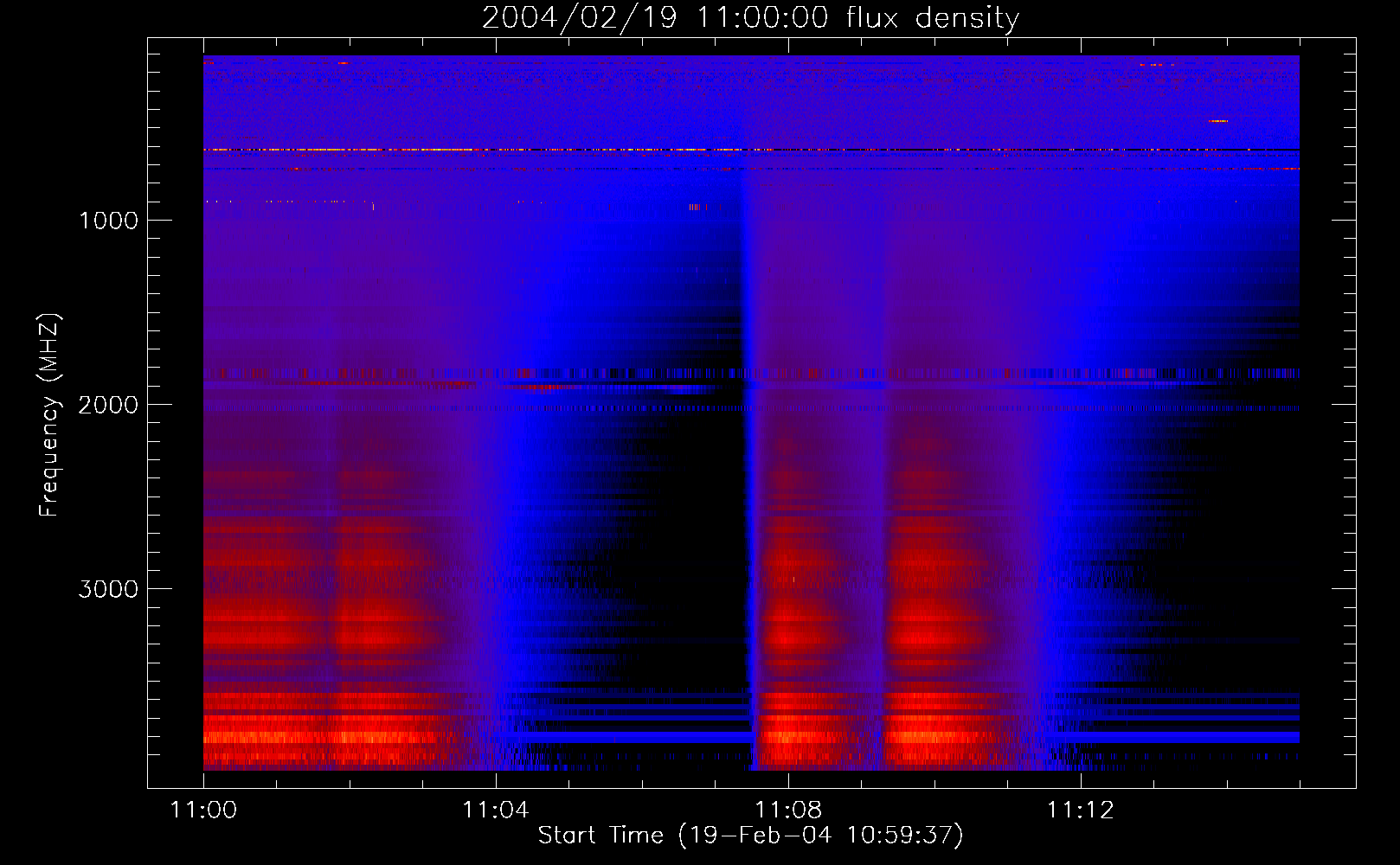Click the "3000" frequency tick label
The width and height of the screenshot is (1400, 865).
pyautogui.click(x=108, y=589)
